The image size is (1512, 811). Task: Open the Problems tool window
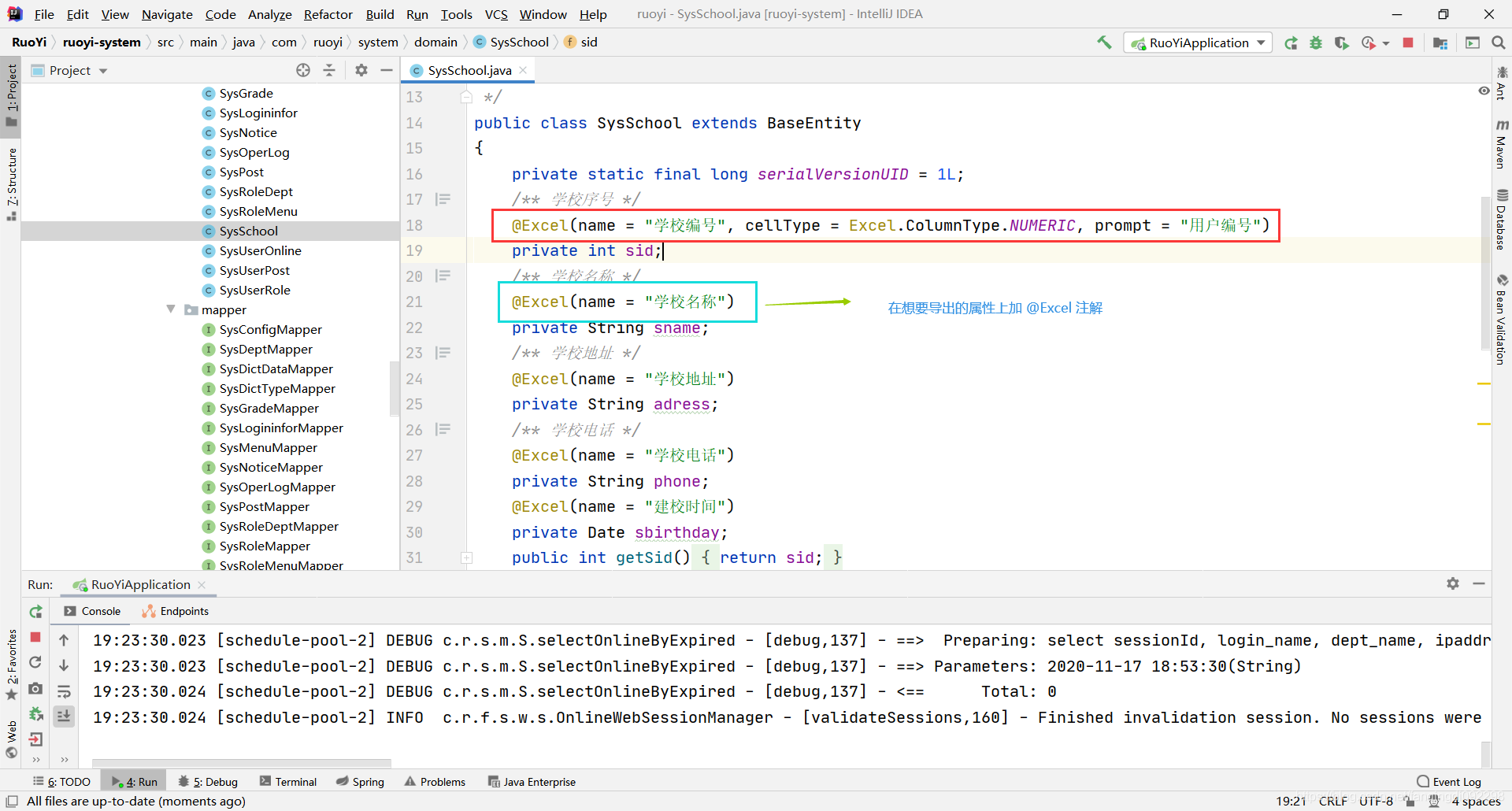[435, 781]
